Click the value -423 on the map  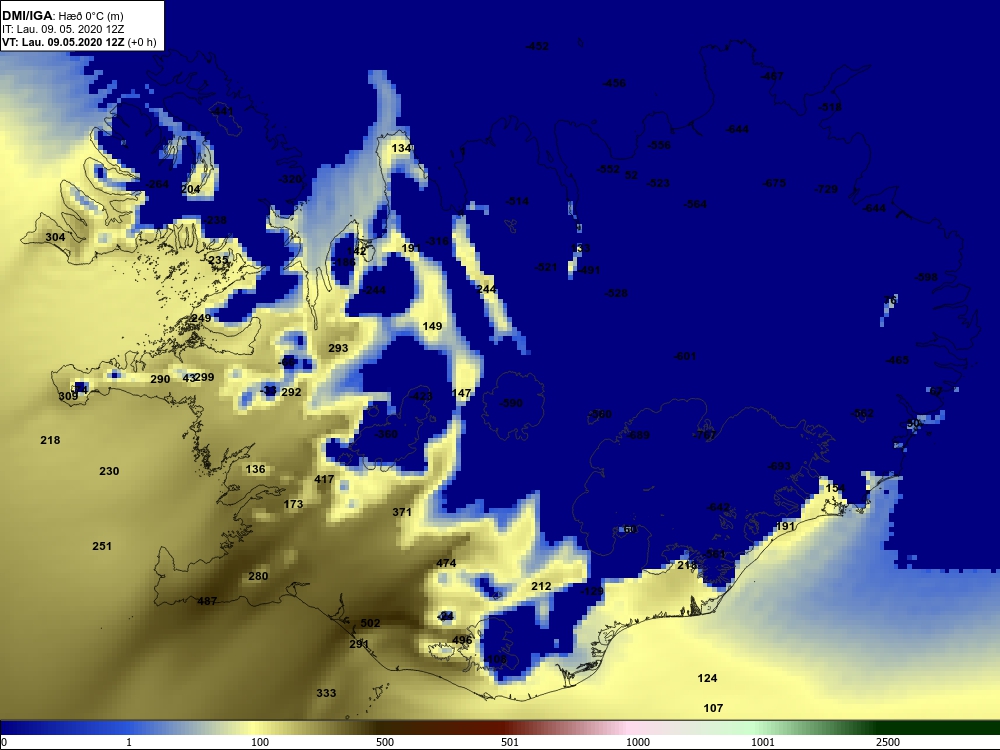point(421,396)
